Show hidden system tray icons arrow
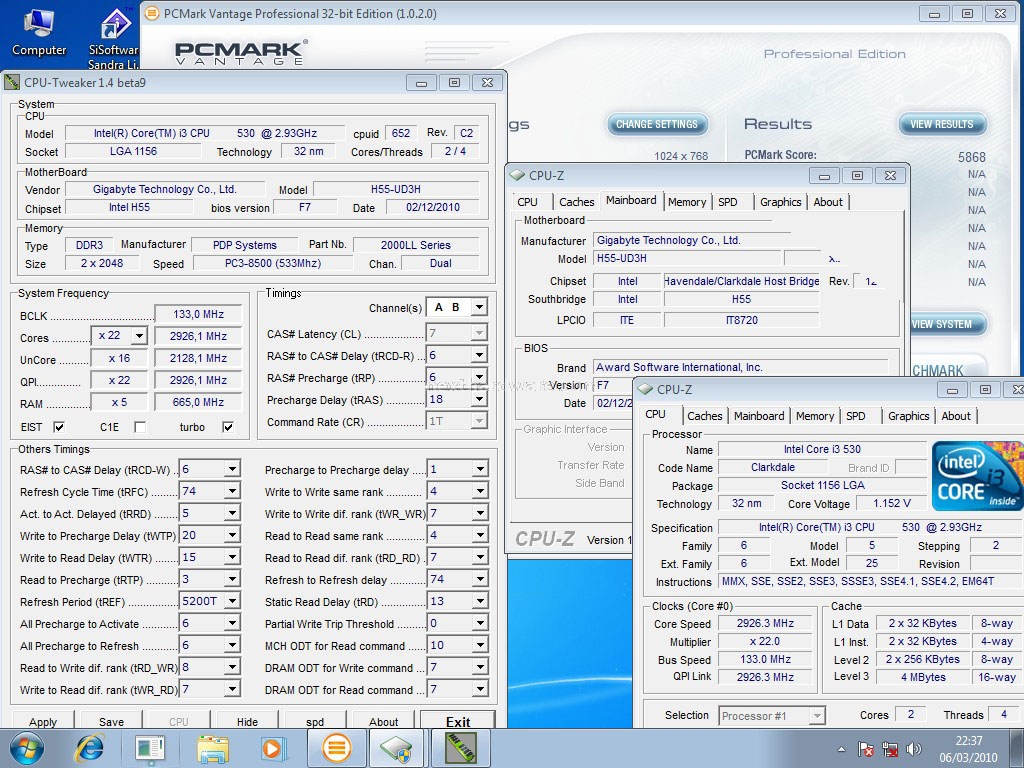1024x768 pixels. [x=841, y=749]
